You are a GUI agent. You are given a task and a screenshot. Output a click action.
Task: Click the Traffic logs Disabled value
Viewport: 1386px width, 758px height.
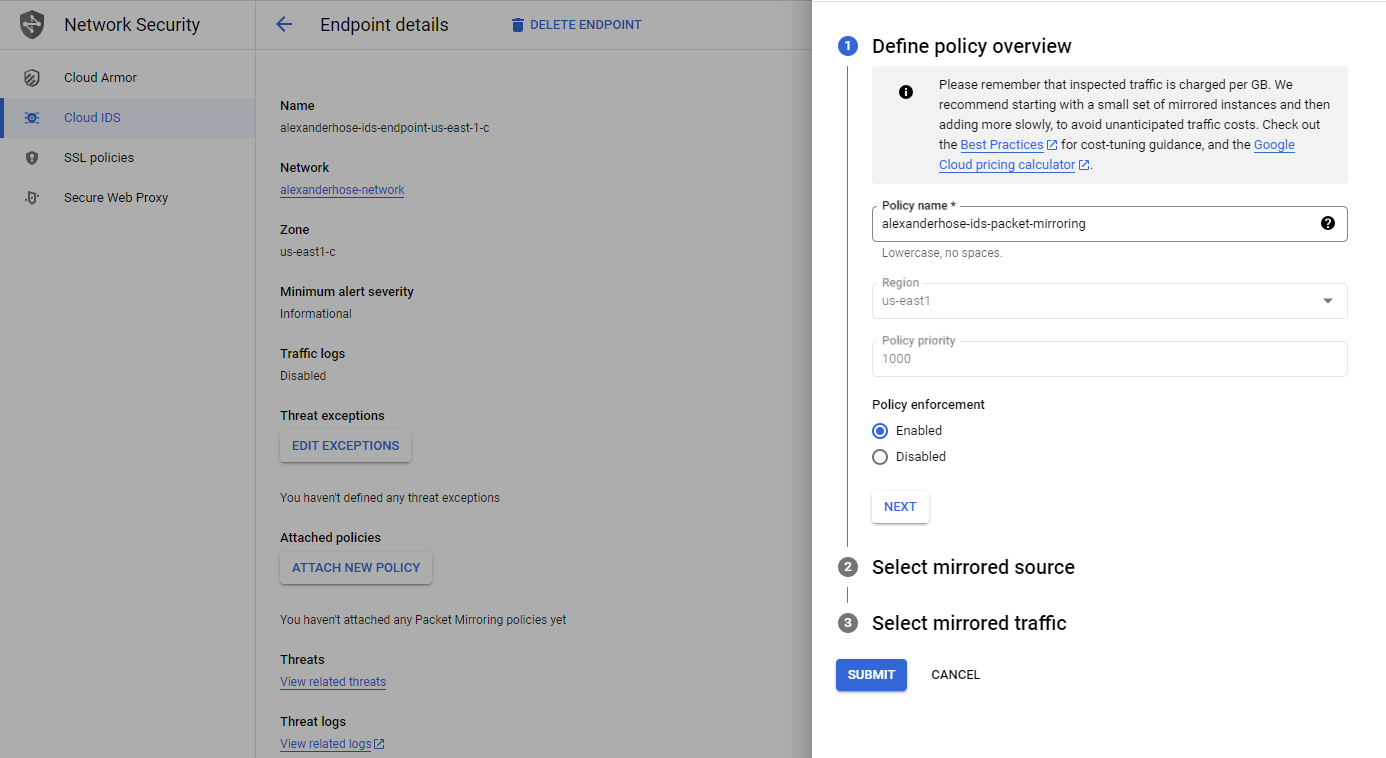pyautogui.click(x=303, y=376)
